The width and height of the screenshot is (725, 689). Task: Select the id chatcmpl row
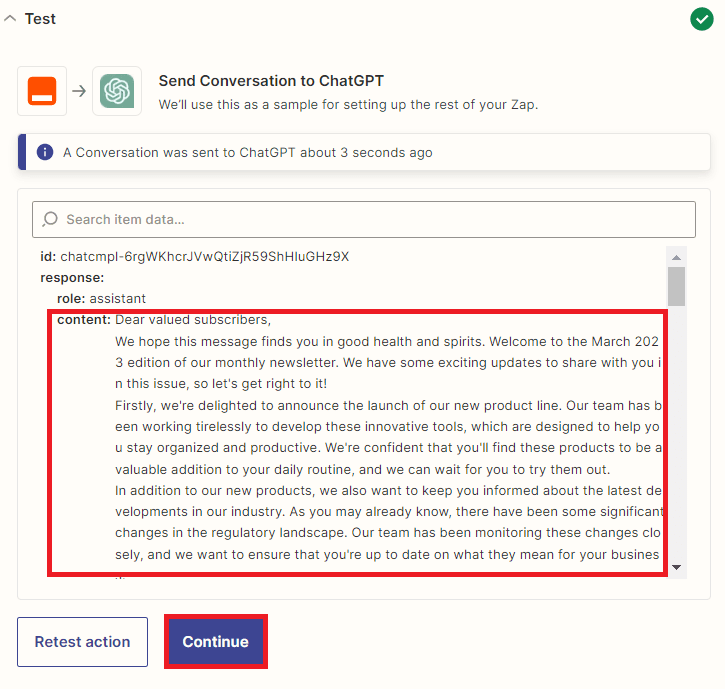(195, 256)
